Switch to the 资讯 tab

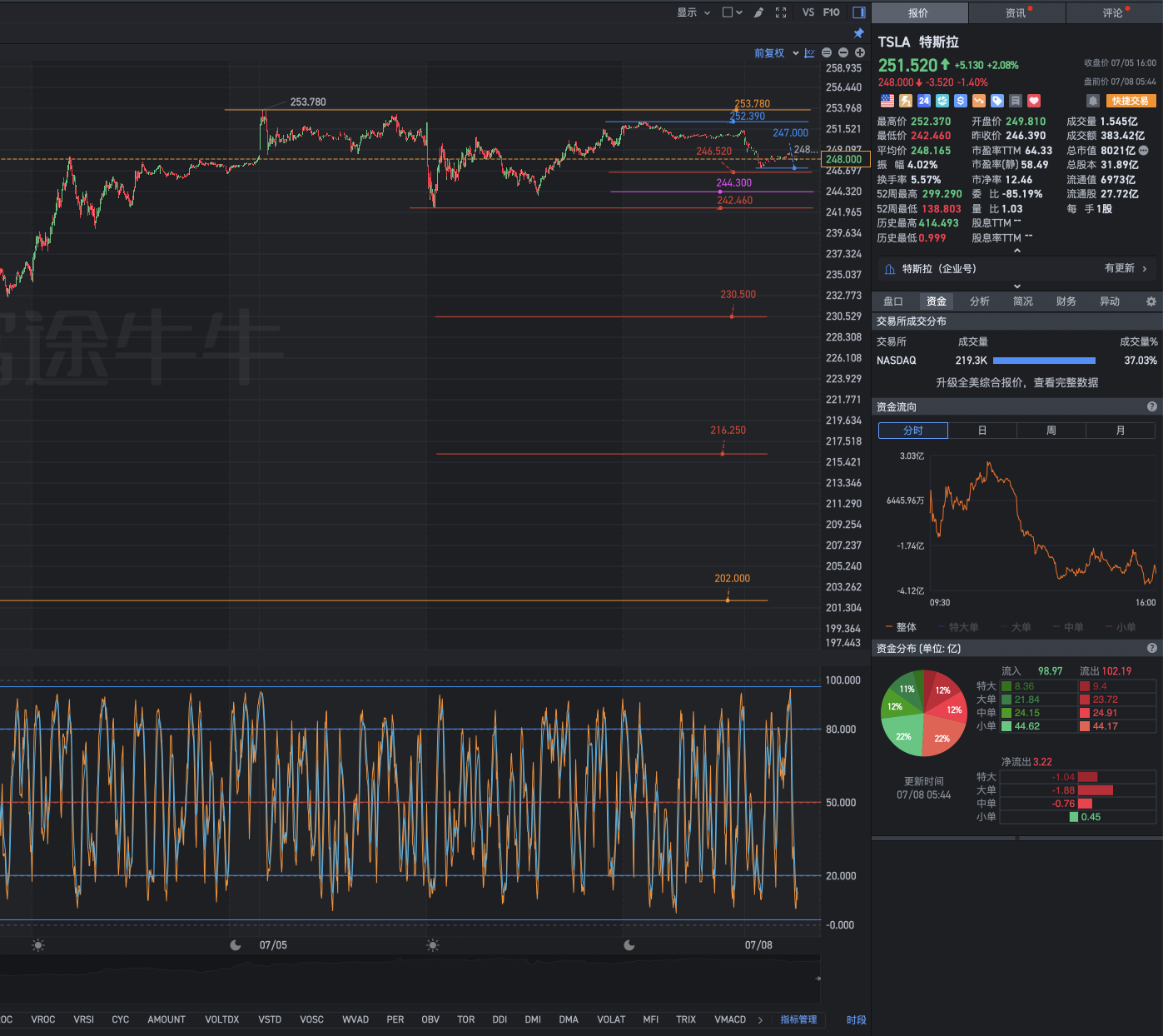pos(1016,12)
